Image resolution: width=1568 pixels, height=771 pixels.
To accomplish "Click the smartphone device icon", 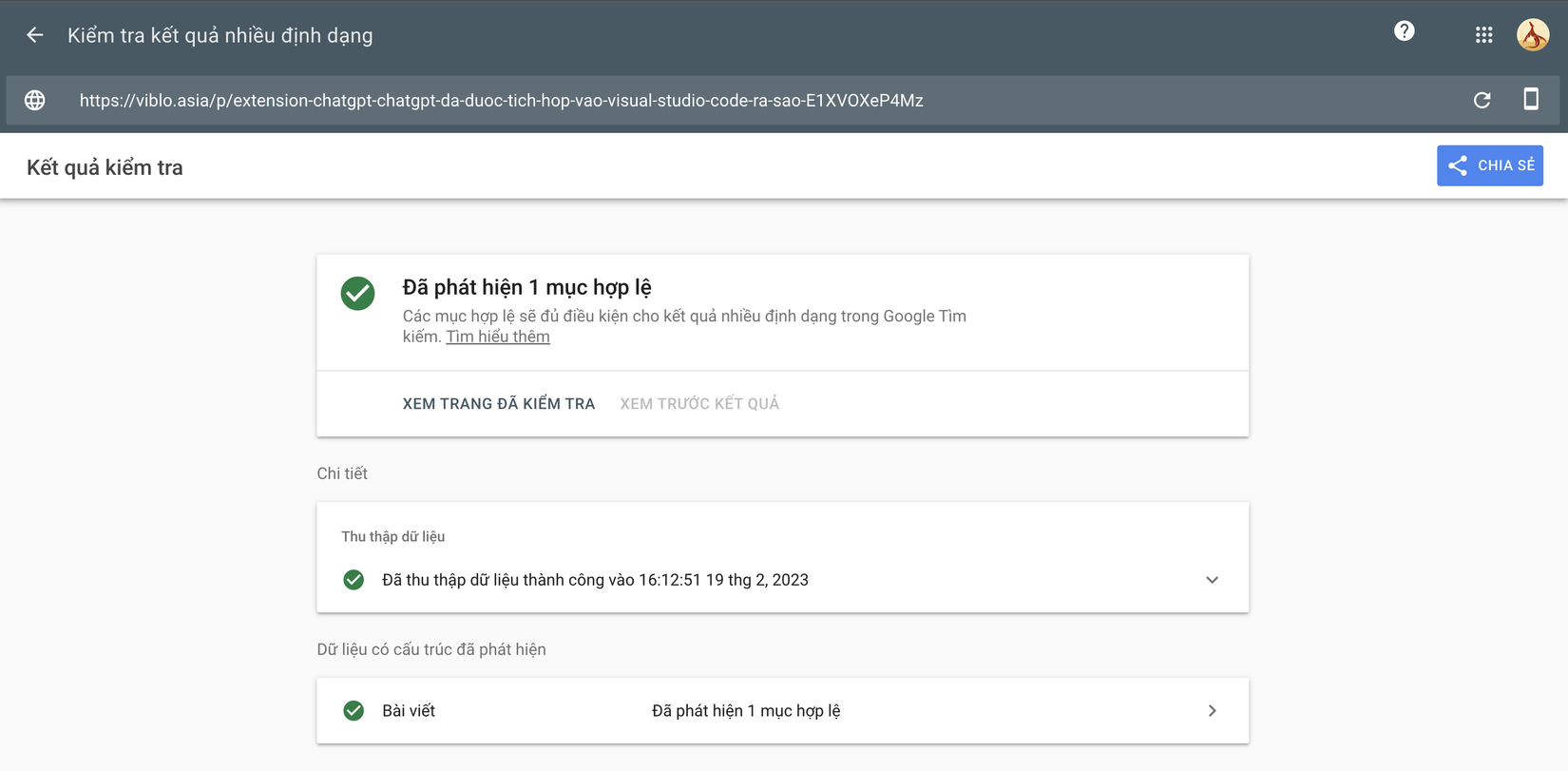I will (x=1530, y=99).
